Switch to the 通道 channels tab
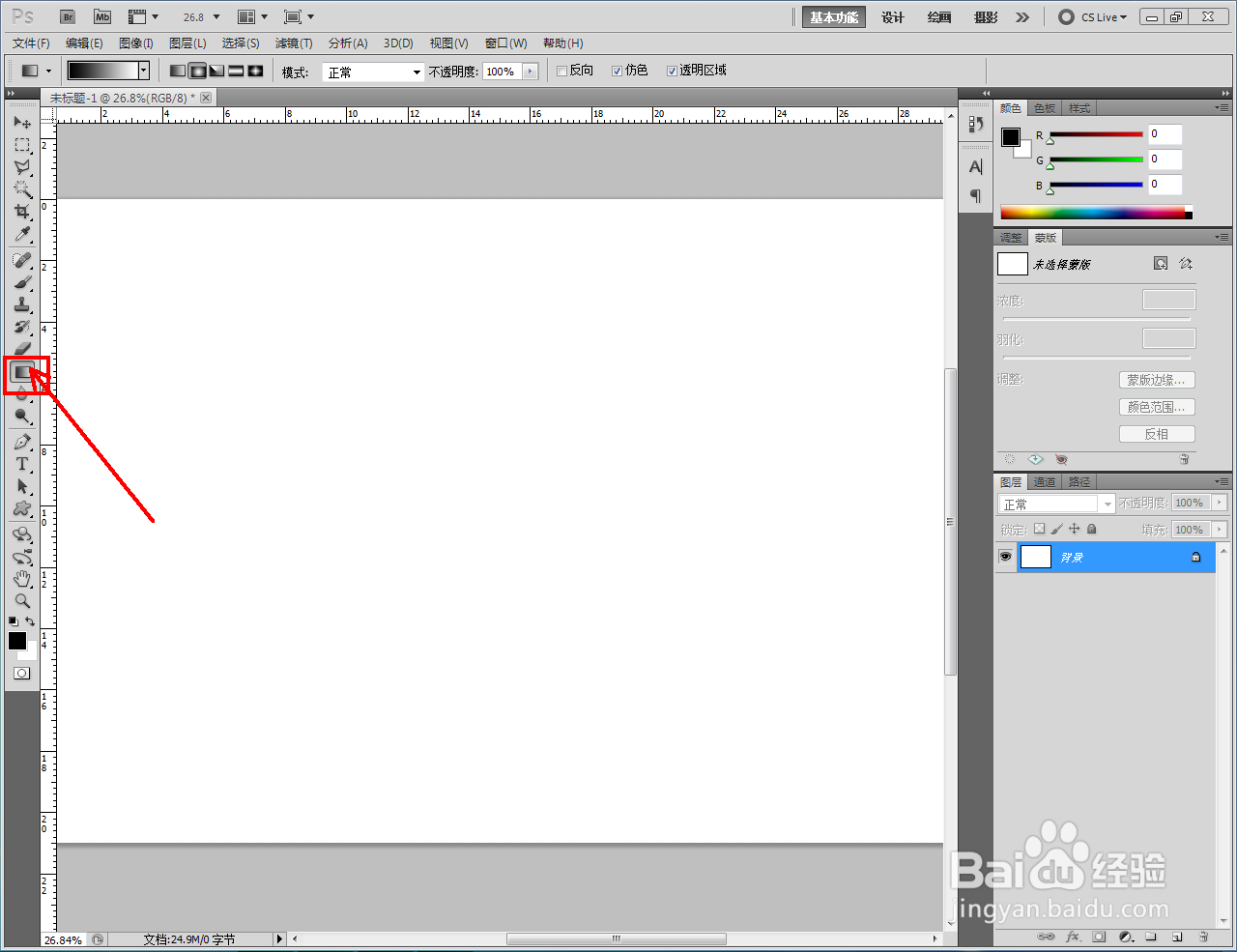The height and width of the screenshot is (952, 1237). (1045, 482)
